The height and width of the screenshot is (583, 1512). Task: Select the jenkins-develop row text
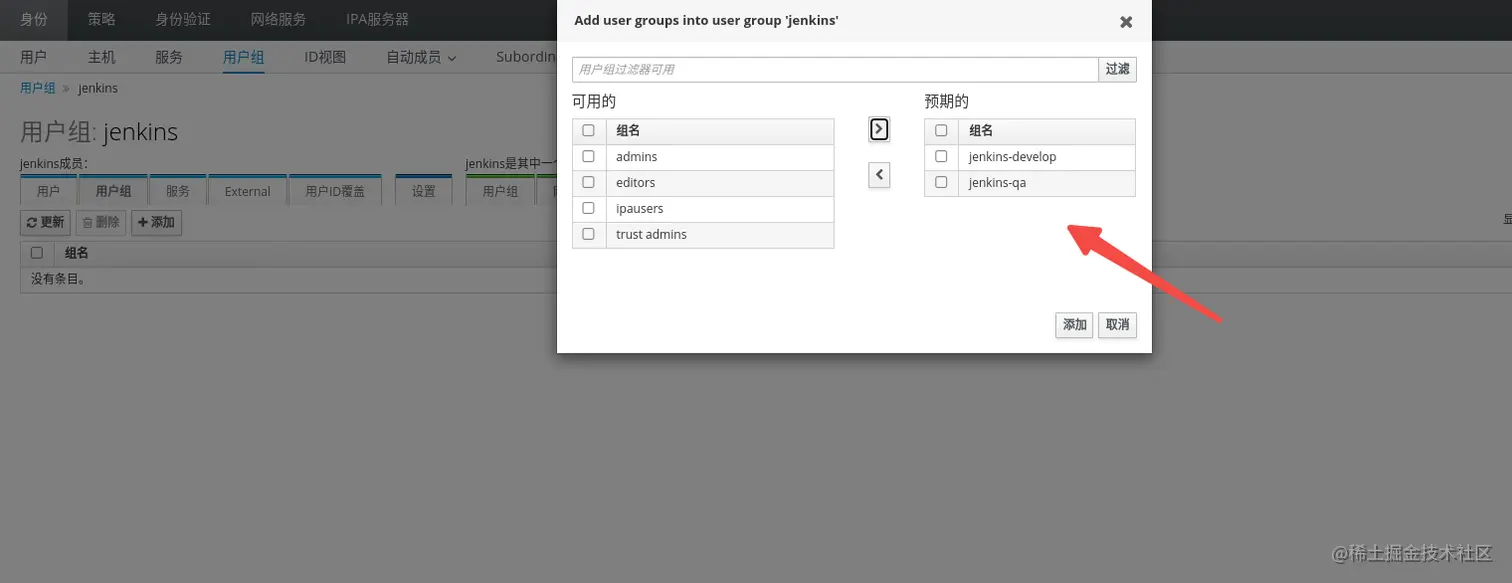tap(1012, 157)
